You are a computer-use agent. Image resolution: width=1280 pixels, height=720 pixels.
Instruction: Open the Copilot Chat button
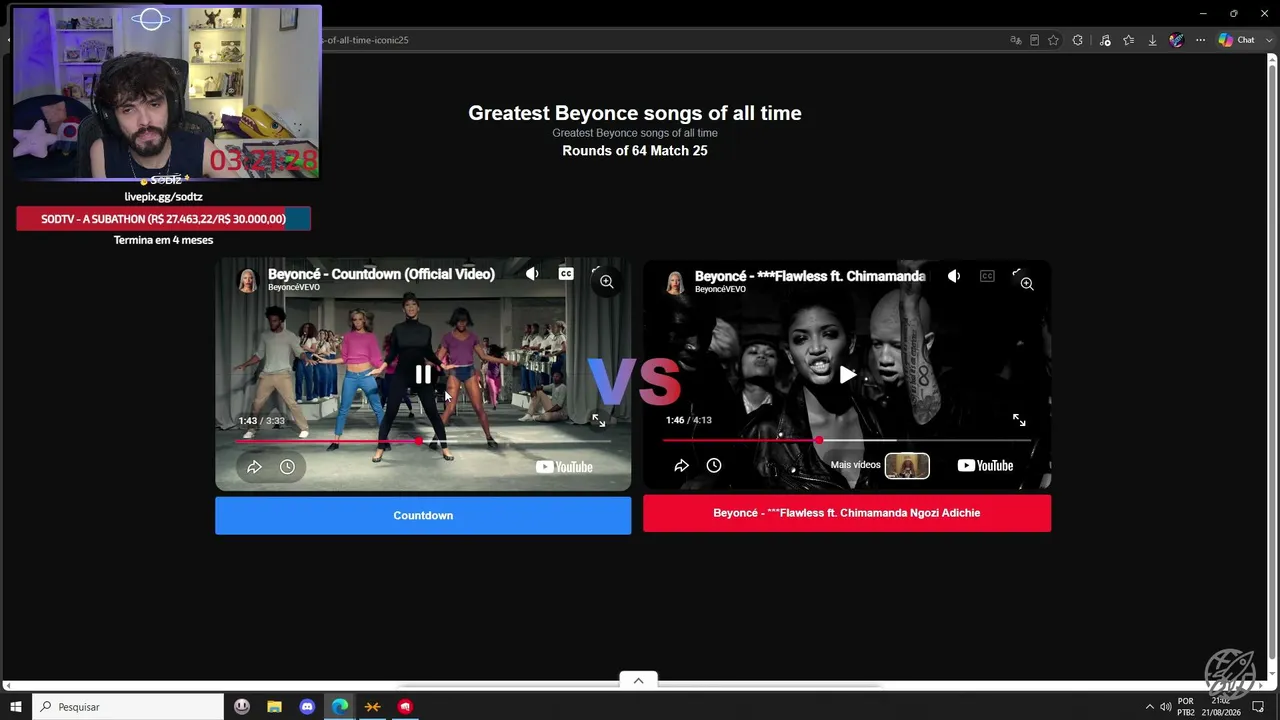click(x=1236, y=40)
